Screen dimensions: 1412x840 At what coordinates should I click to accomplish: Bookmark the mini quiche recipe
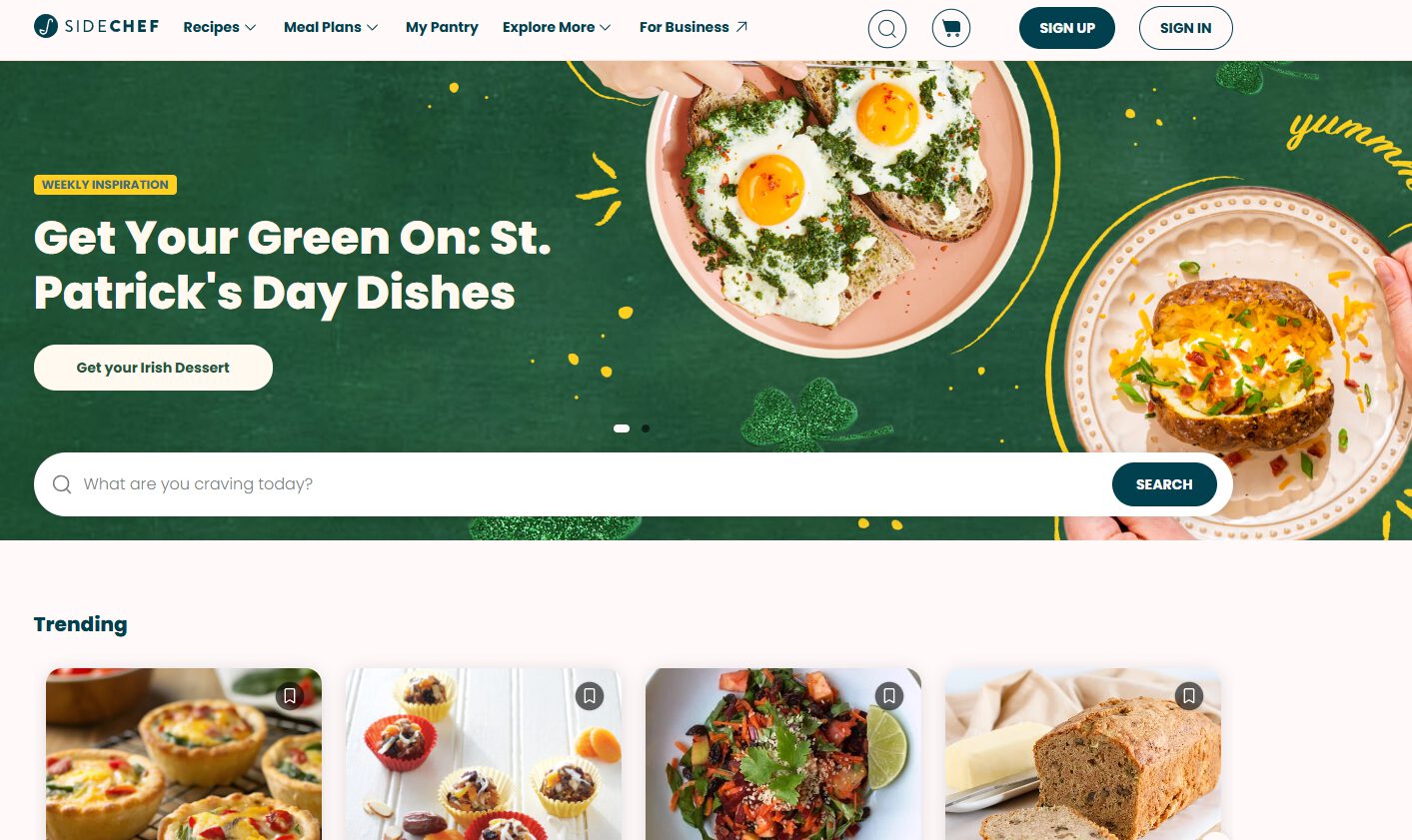point(290,696)
